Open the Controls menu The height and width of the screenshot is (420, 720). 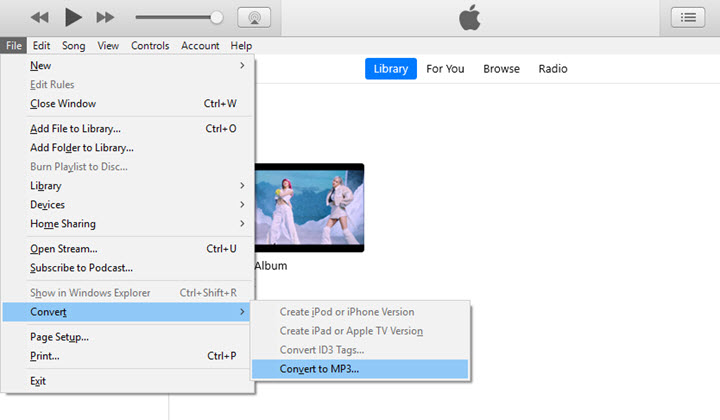[150, 45]
